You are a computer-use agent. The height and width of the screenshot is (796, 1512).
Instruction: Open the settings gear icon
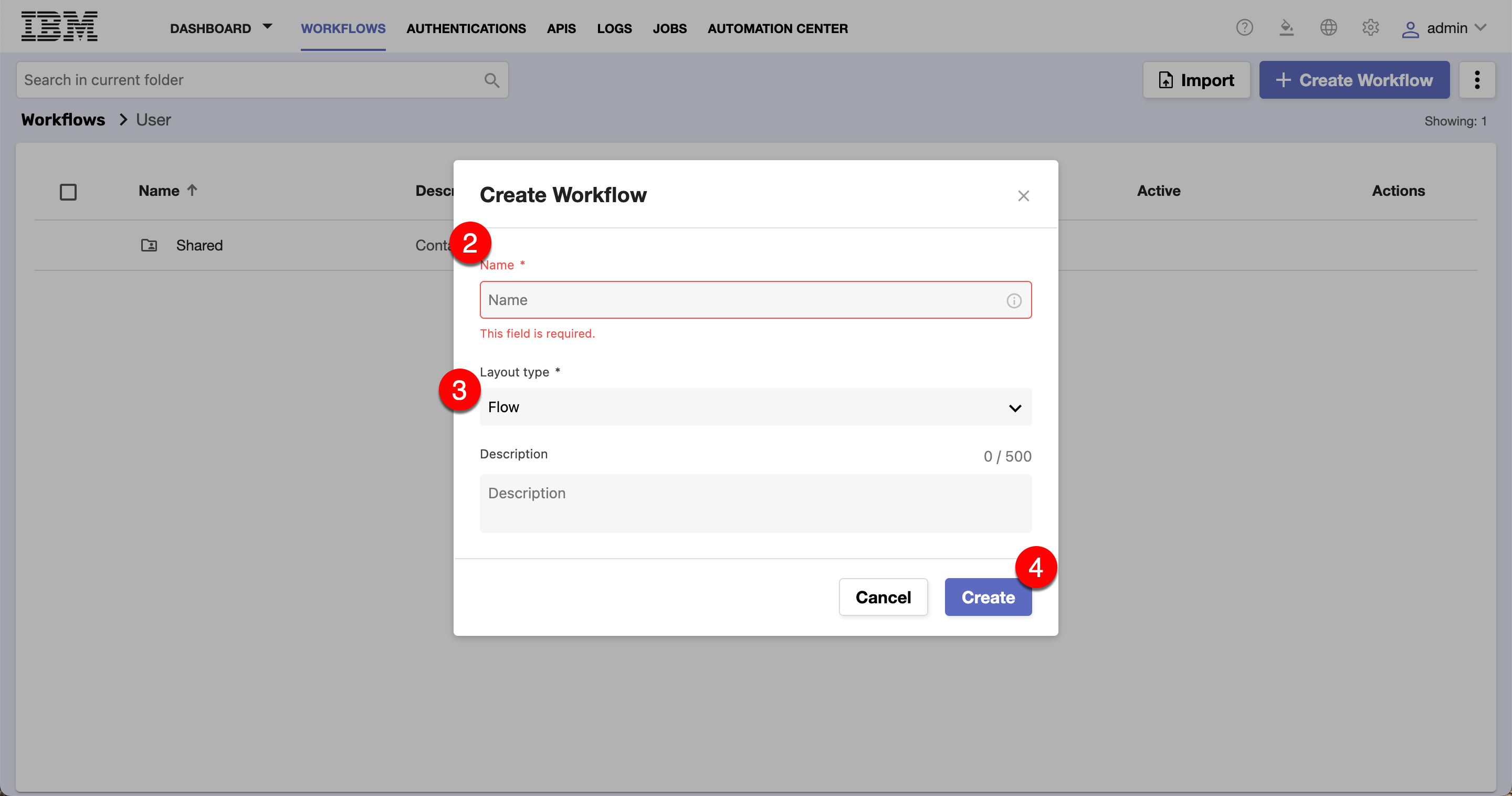click(1371, 28)
